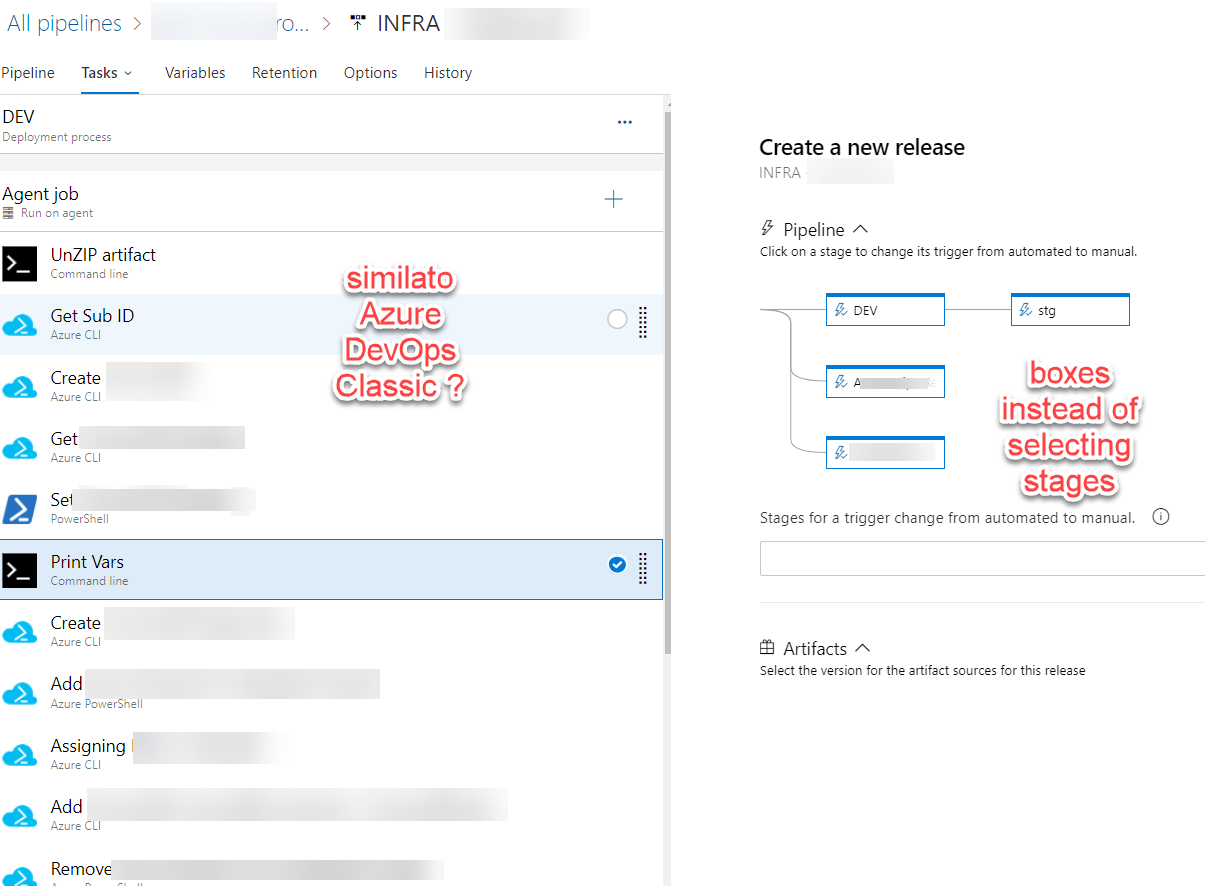Switch to the Retention tab
The height and width of the screenshot is (886, 1205).
tap(284, 73)
